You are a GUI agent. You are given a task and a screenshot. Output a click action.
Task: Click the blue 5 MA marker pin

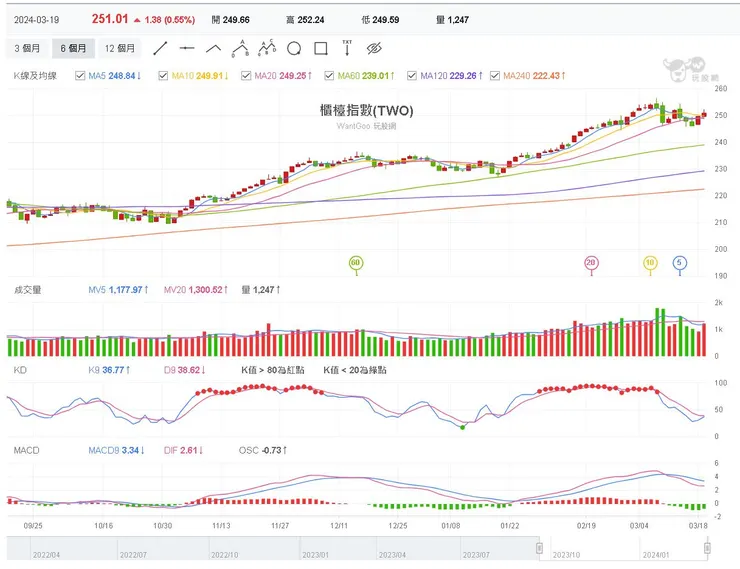coord(680,263)
